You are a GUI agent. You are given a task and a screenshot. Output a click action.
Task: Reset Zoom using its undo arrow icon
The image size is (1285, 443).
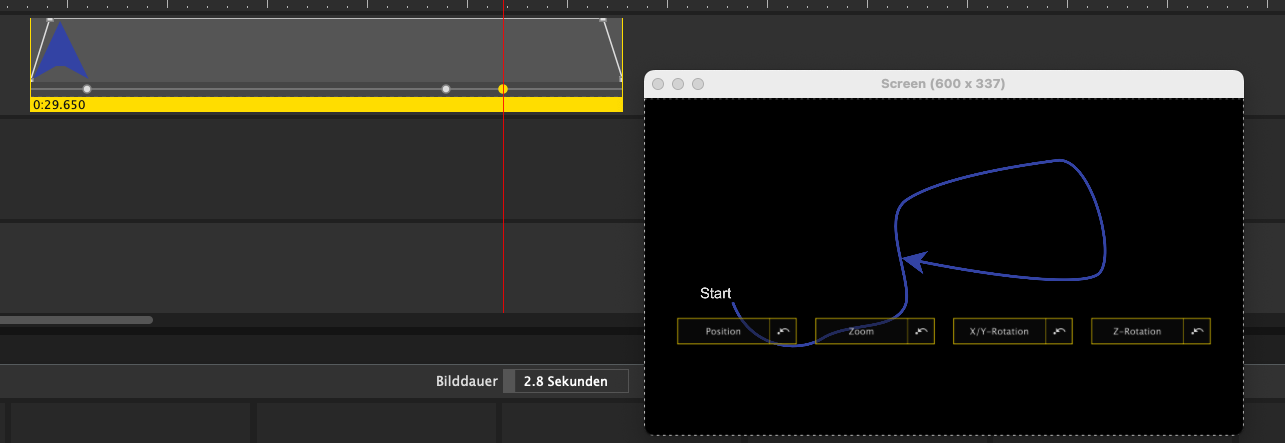tap(921, 331)
